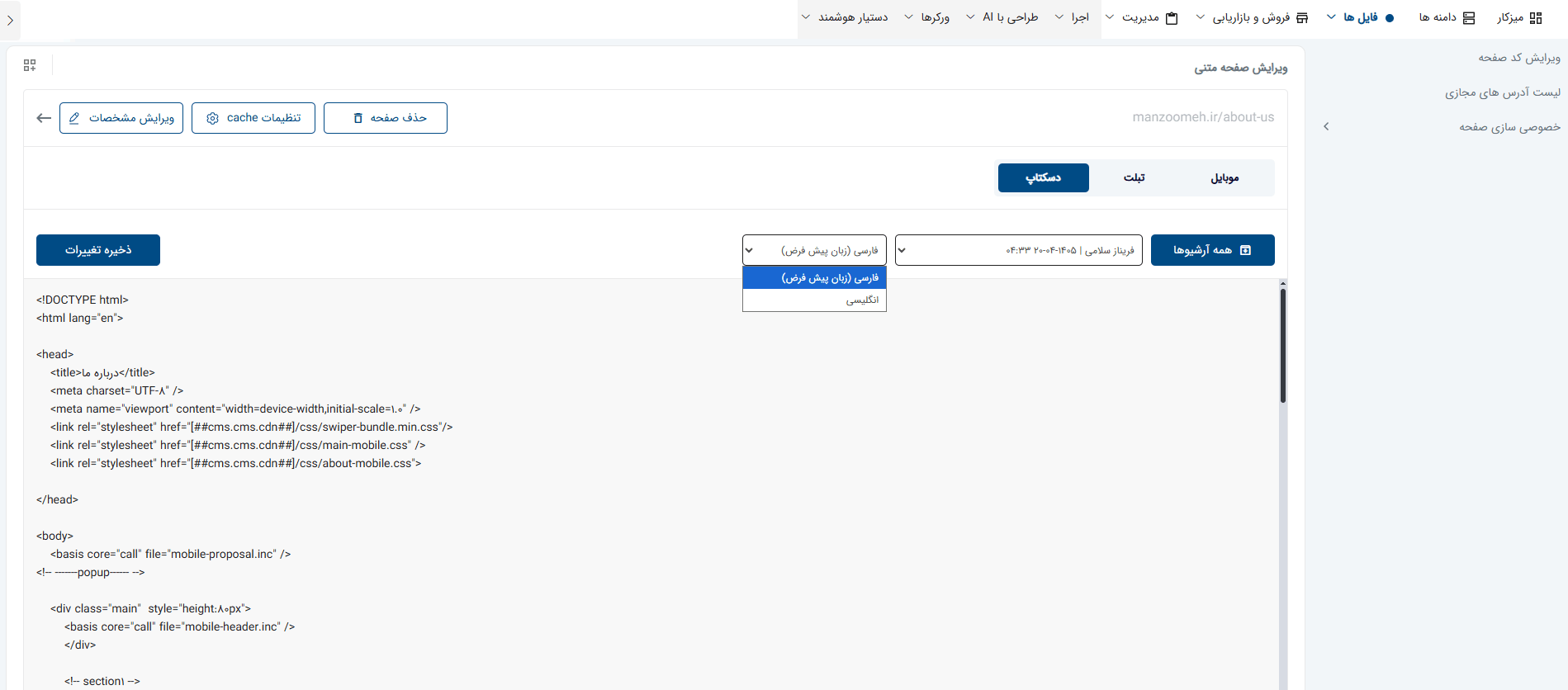Viewport: 1568px width, 690px height.
Task: Click the میزکار dashboard icon
Action: (x=1536, y=17)
